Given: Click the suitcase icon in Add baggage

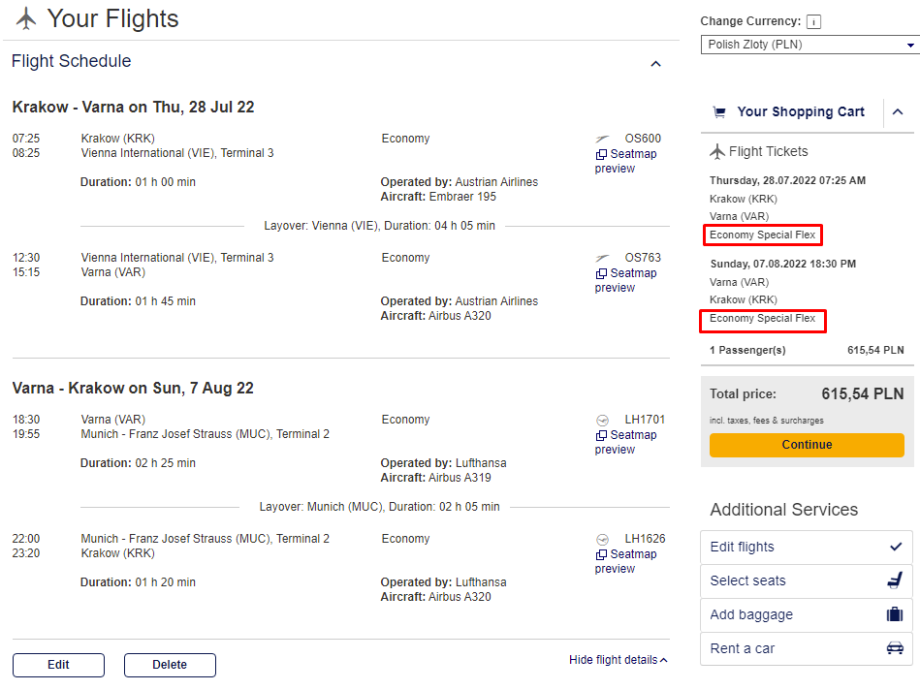Looking at the screenshot, I should [x=894, y=615].
